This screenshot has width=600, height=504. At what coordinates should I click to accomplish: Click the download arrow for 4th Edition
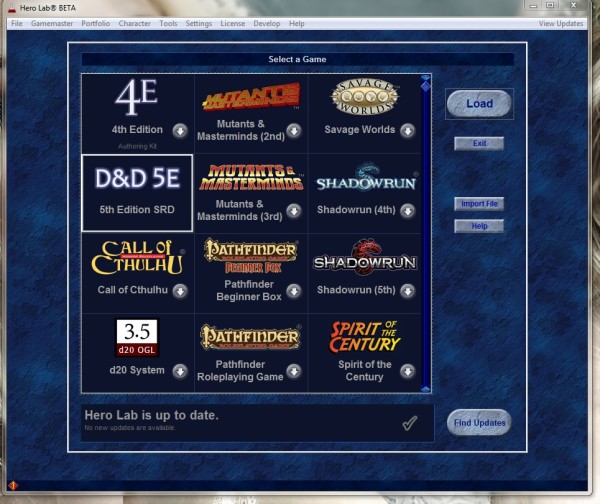click(x=180, y=131)
